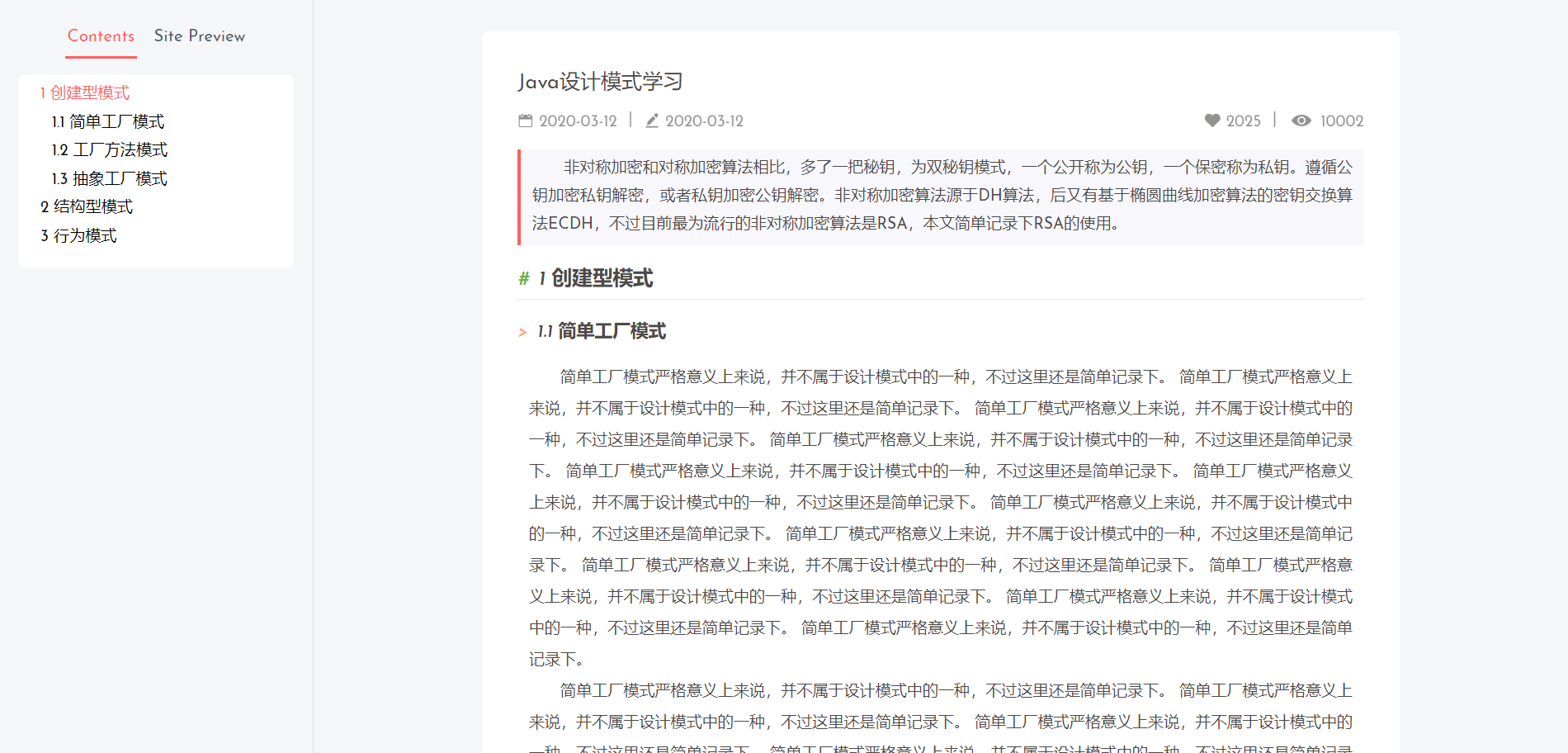Screen dimensions: 1568x753
Task: Select the article title Java设计模式学习
Action: pyautogui.click(x=601, y=82)
